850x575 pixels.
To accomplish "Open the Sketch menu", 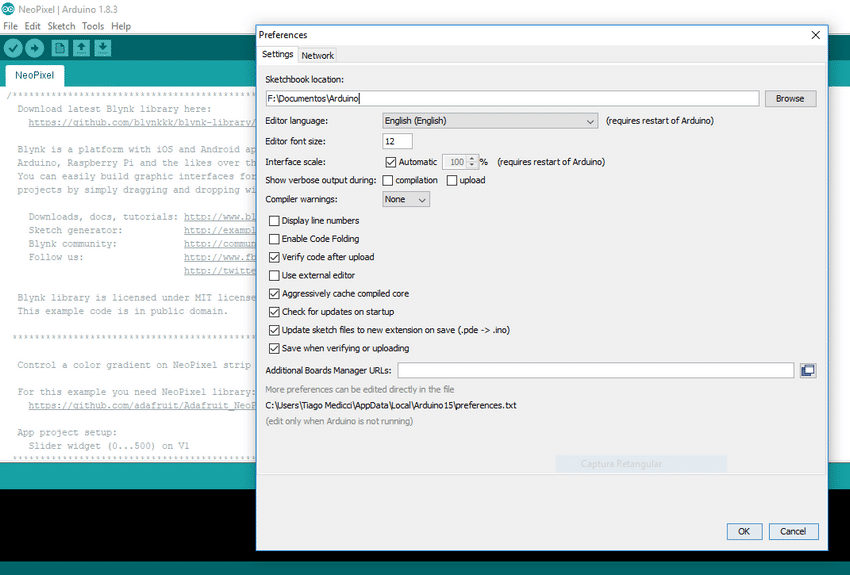I will point(61,26).
